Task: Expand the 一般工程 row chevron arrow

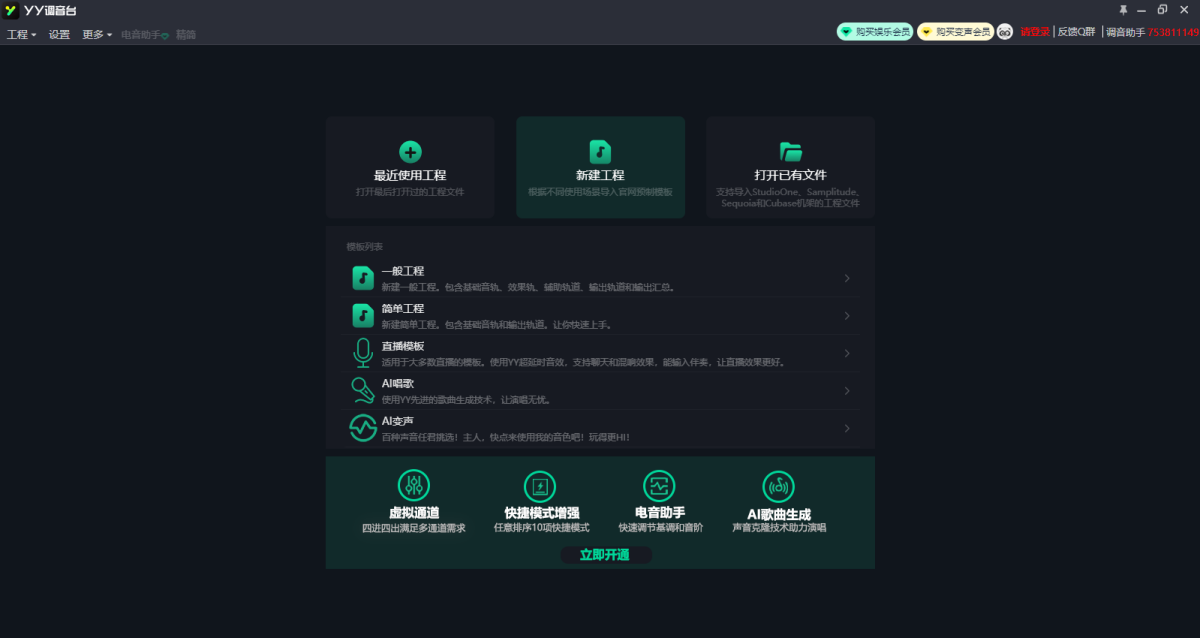Action: pos(847,278)
